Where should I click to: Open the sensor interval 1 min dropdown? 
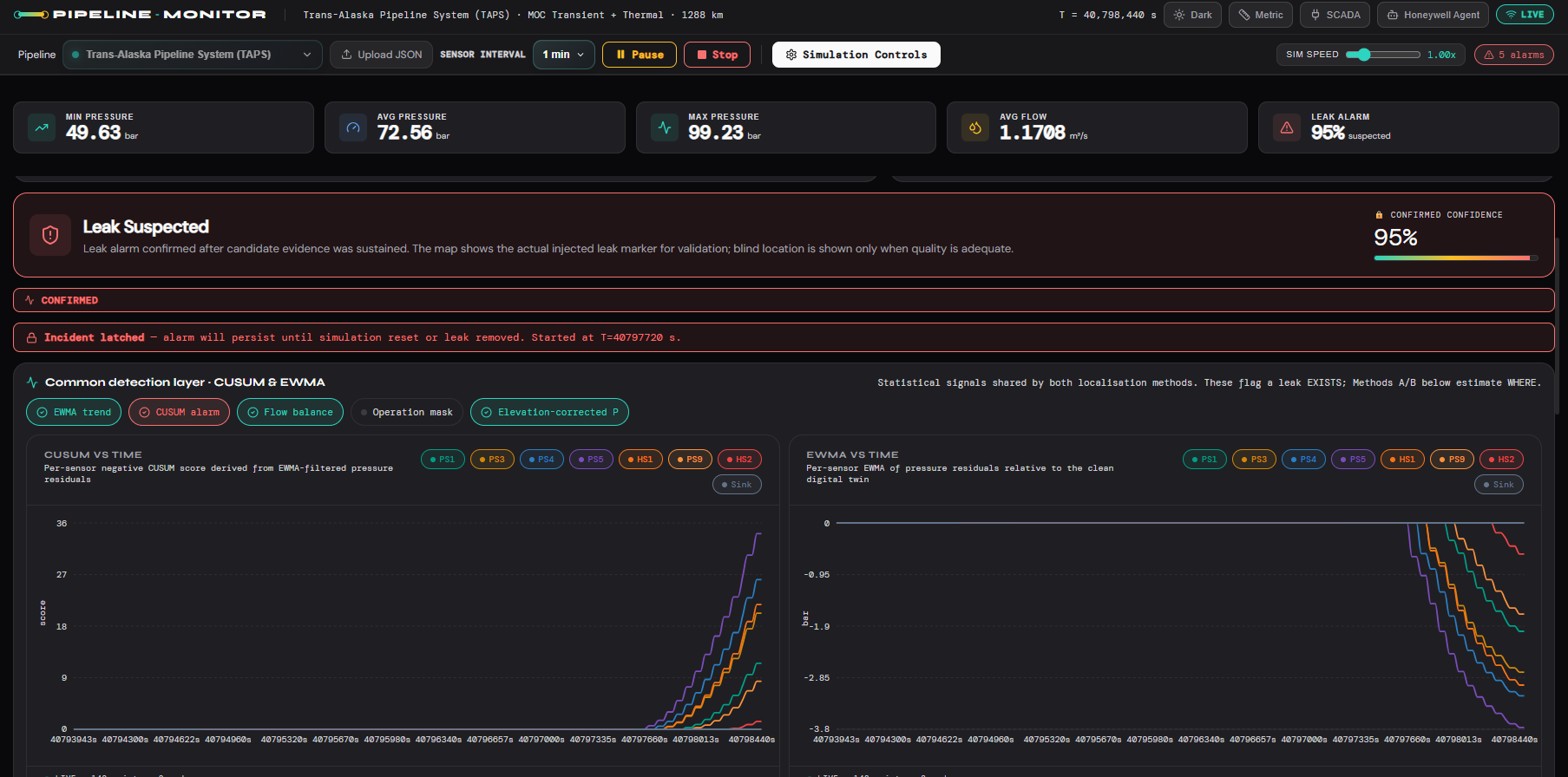coord(564,55)
